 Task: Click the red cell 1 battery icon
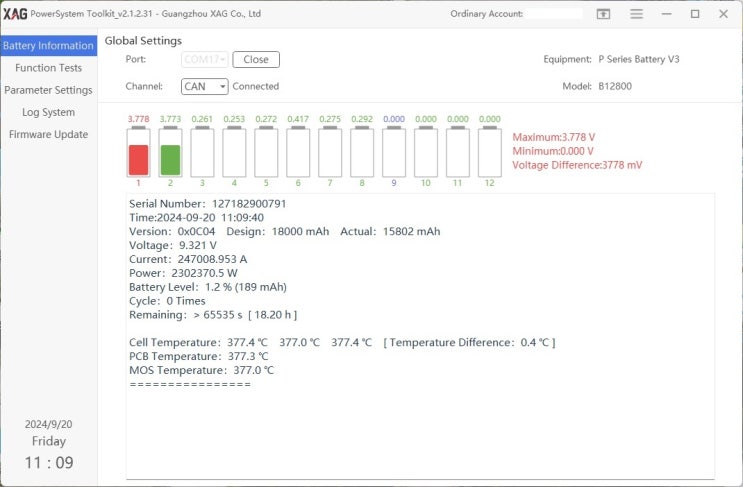pyautogui.click(x=139, y=153)
